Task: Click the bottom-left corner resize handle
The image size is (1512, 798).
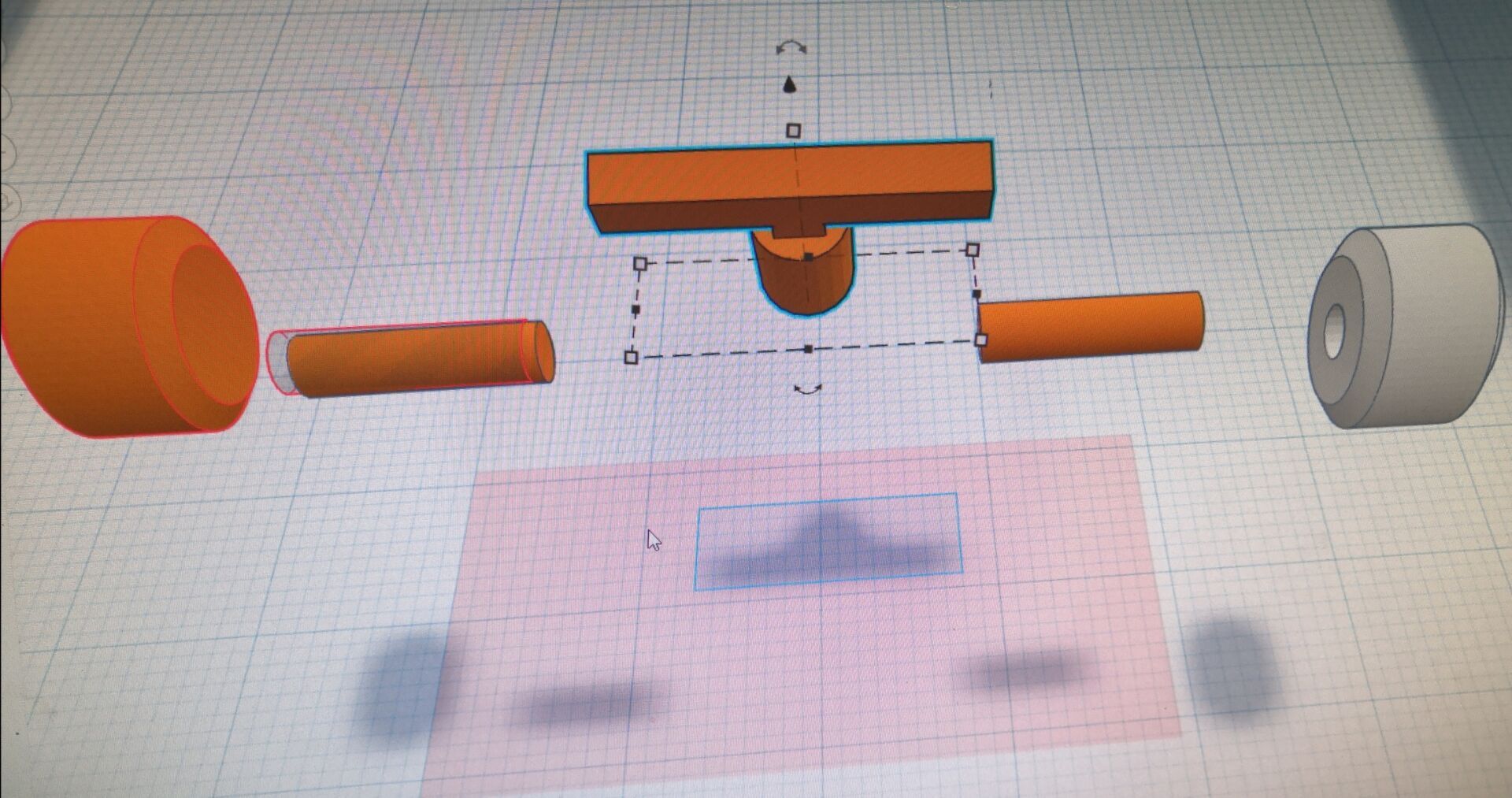Action: pyautogui.click(x=631, y=358)
